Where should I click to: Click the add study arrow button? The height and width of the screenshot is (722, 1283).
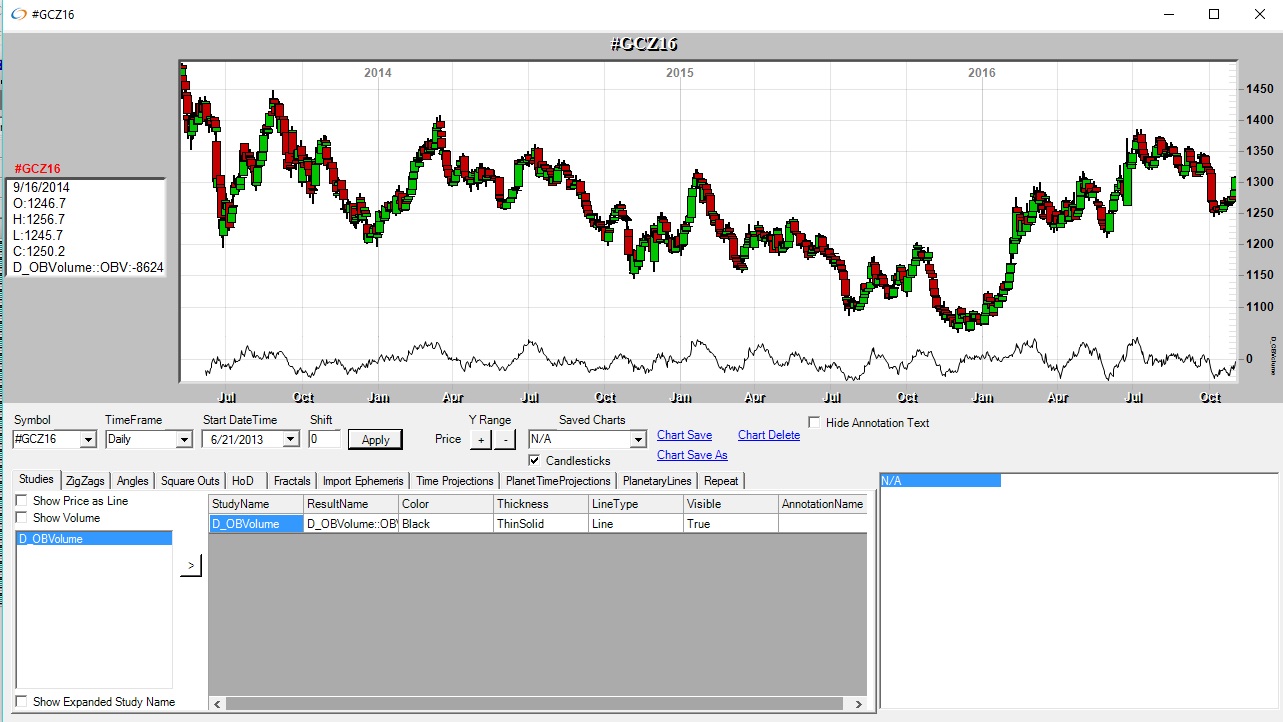pyautogui.click(x=191, y=566)
